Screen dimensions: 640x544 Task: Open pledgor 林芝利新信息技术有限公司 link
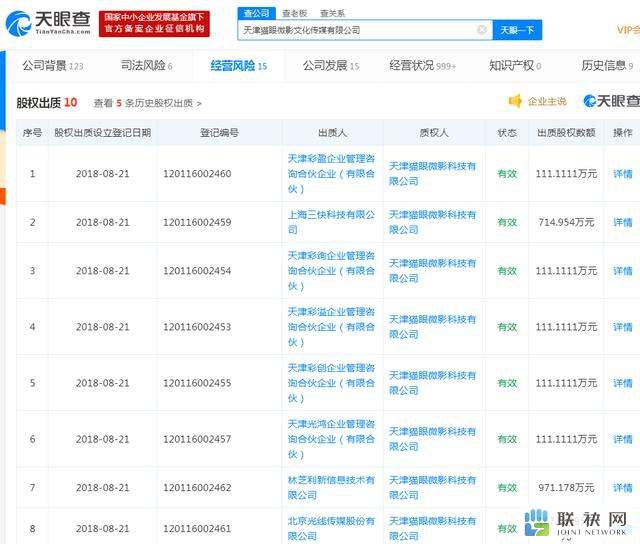(x=331, y=488)
